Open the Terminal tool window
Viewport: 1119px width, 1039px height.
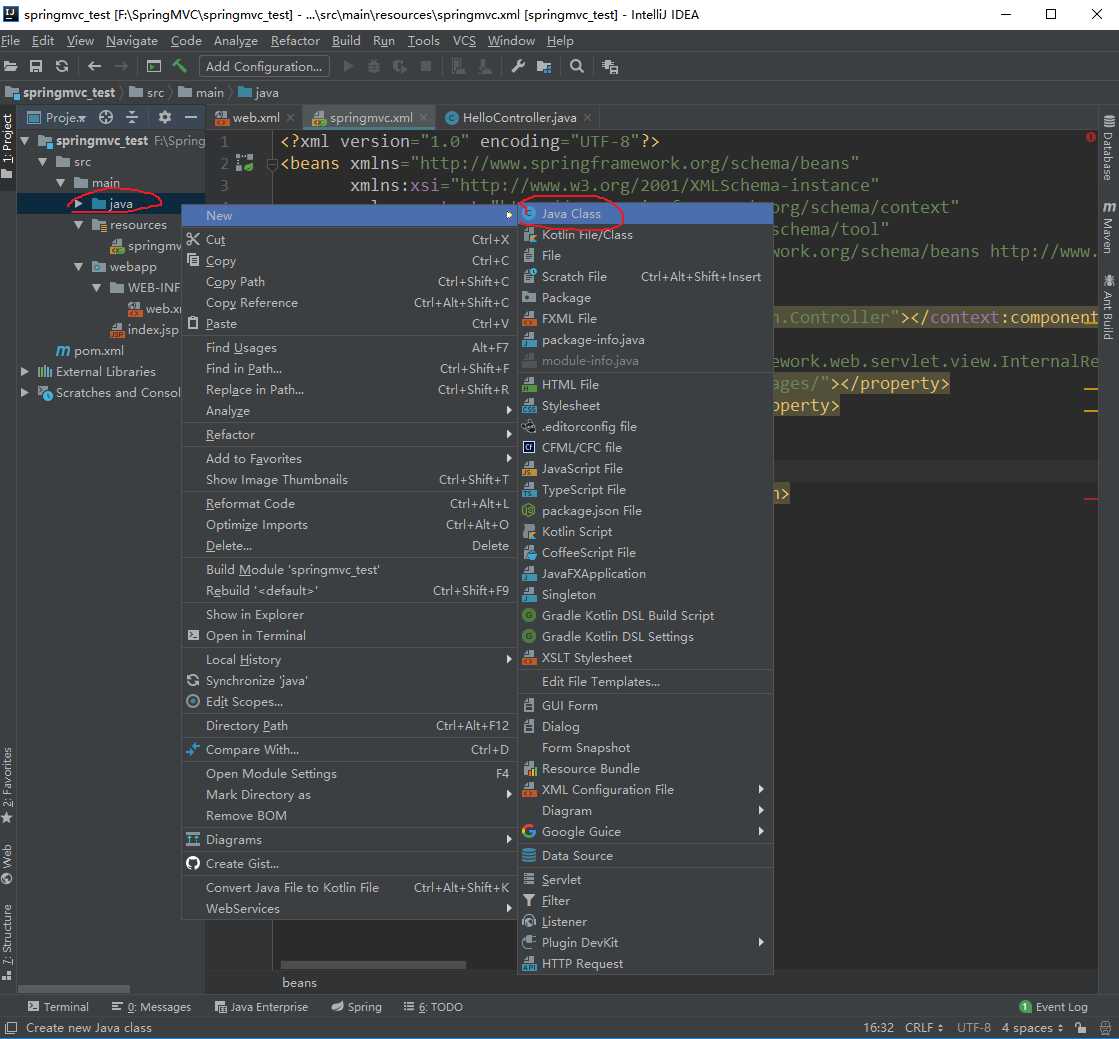tap(59, 1007)
